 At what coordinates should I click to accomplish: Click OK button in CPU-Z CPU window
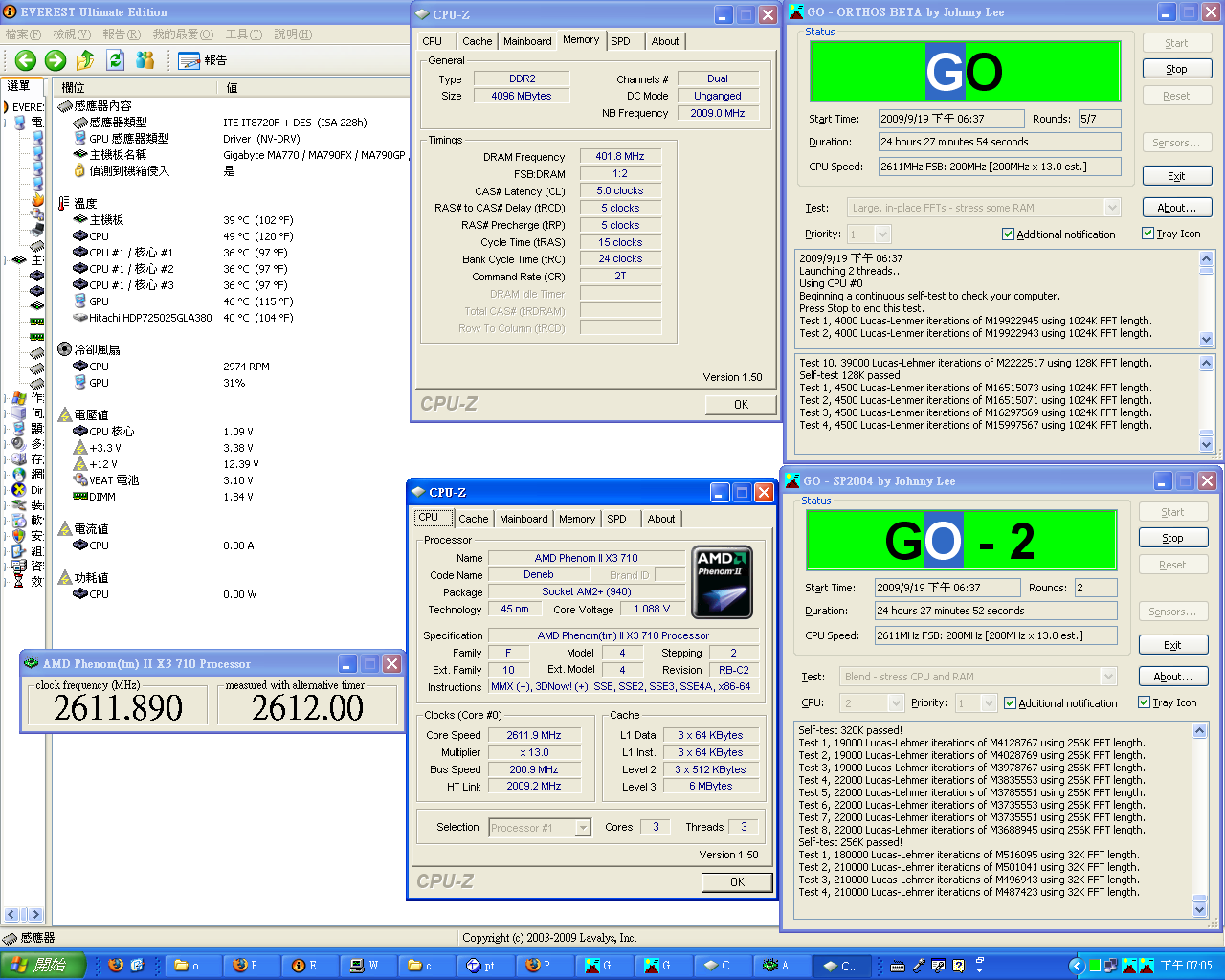point(737,882)
